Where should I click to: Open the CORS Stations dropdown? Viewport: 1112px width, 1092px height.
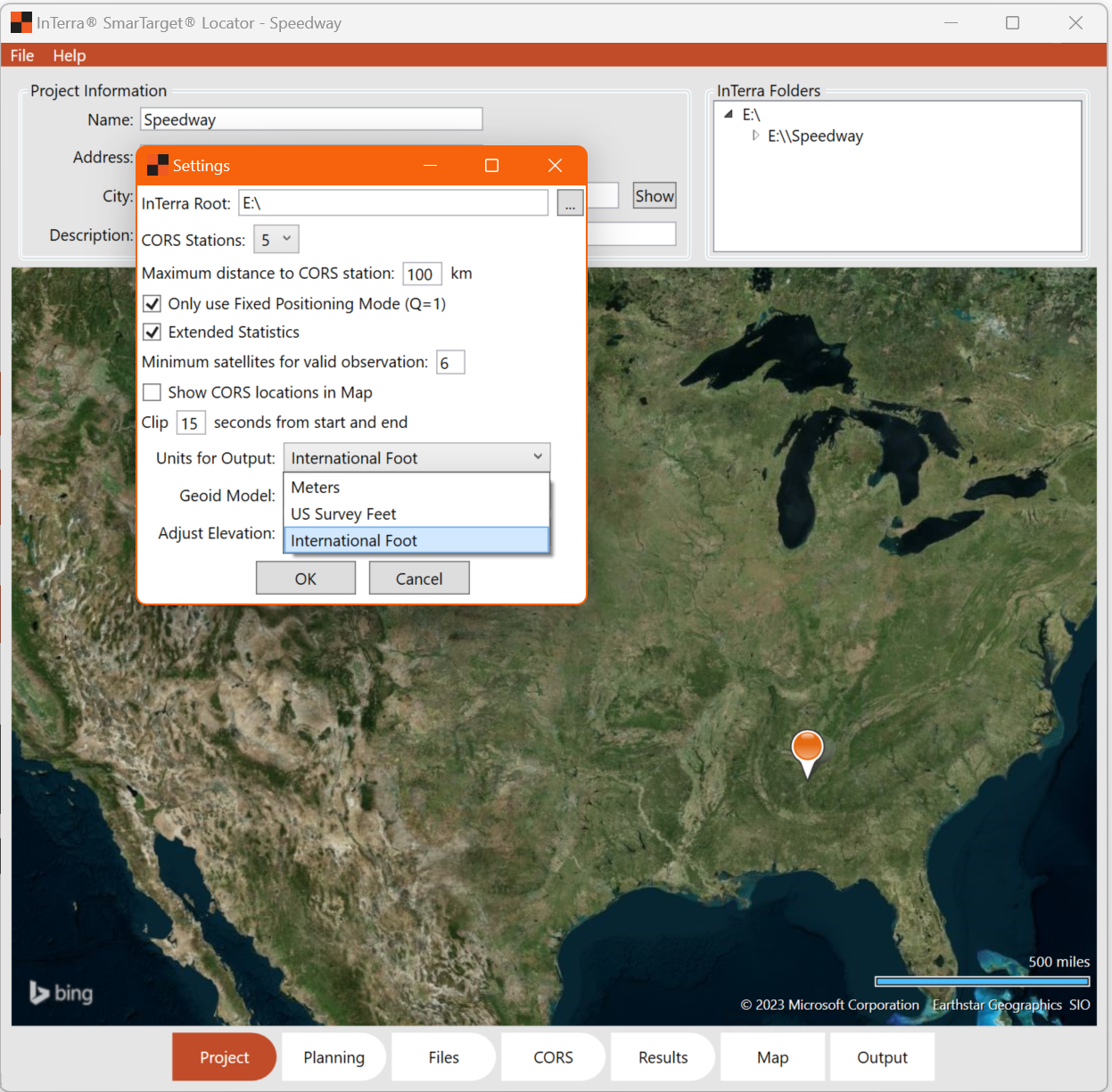tap(276, 240)
